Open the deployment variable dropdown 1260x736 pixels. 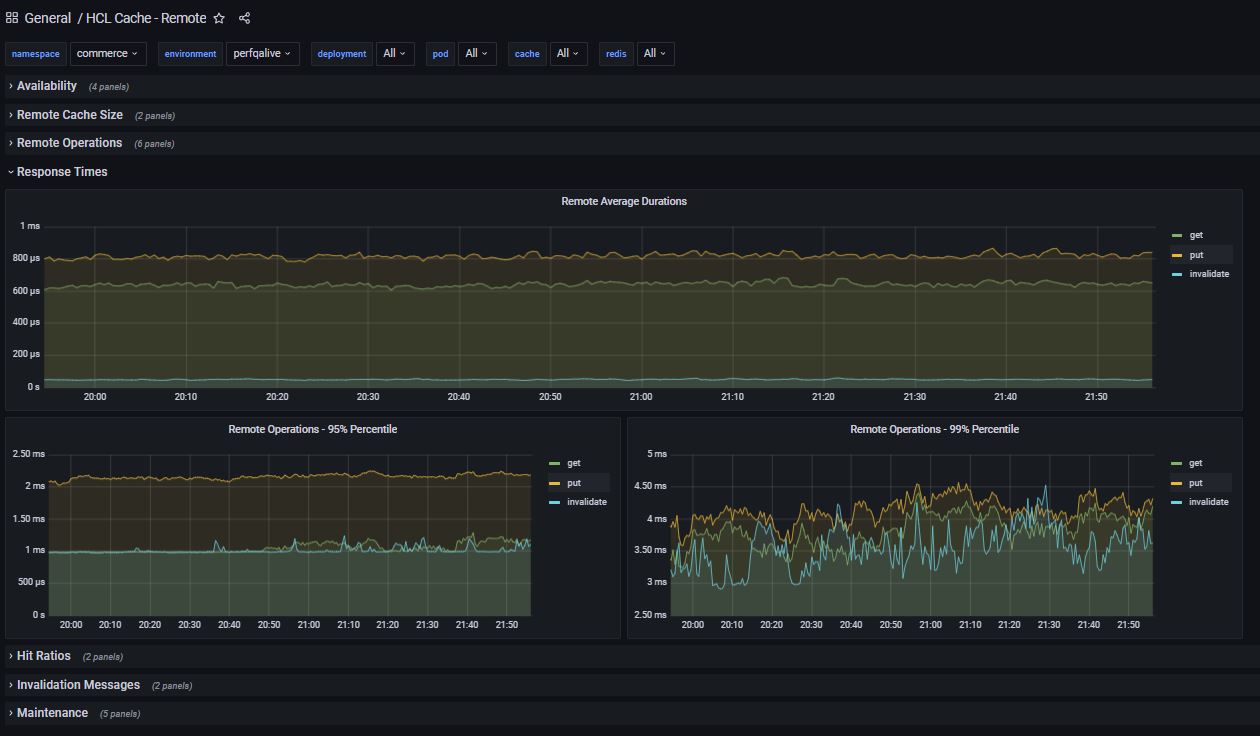pos(395,54)
